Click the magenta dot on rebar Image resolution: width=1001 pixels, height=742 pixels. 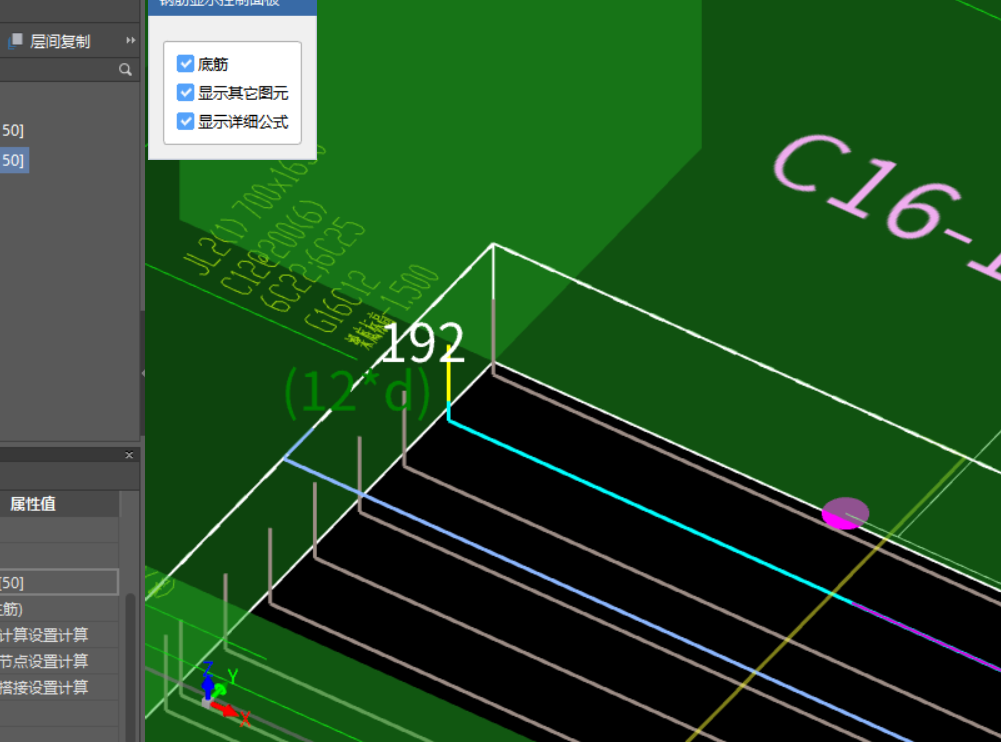[x=845, y=513]
